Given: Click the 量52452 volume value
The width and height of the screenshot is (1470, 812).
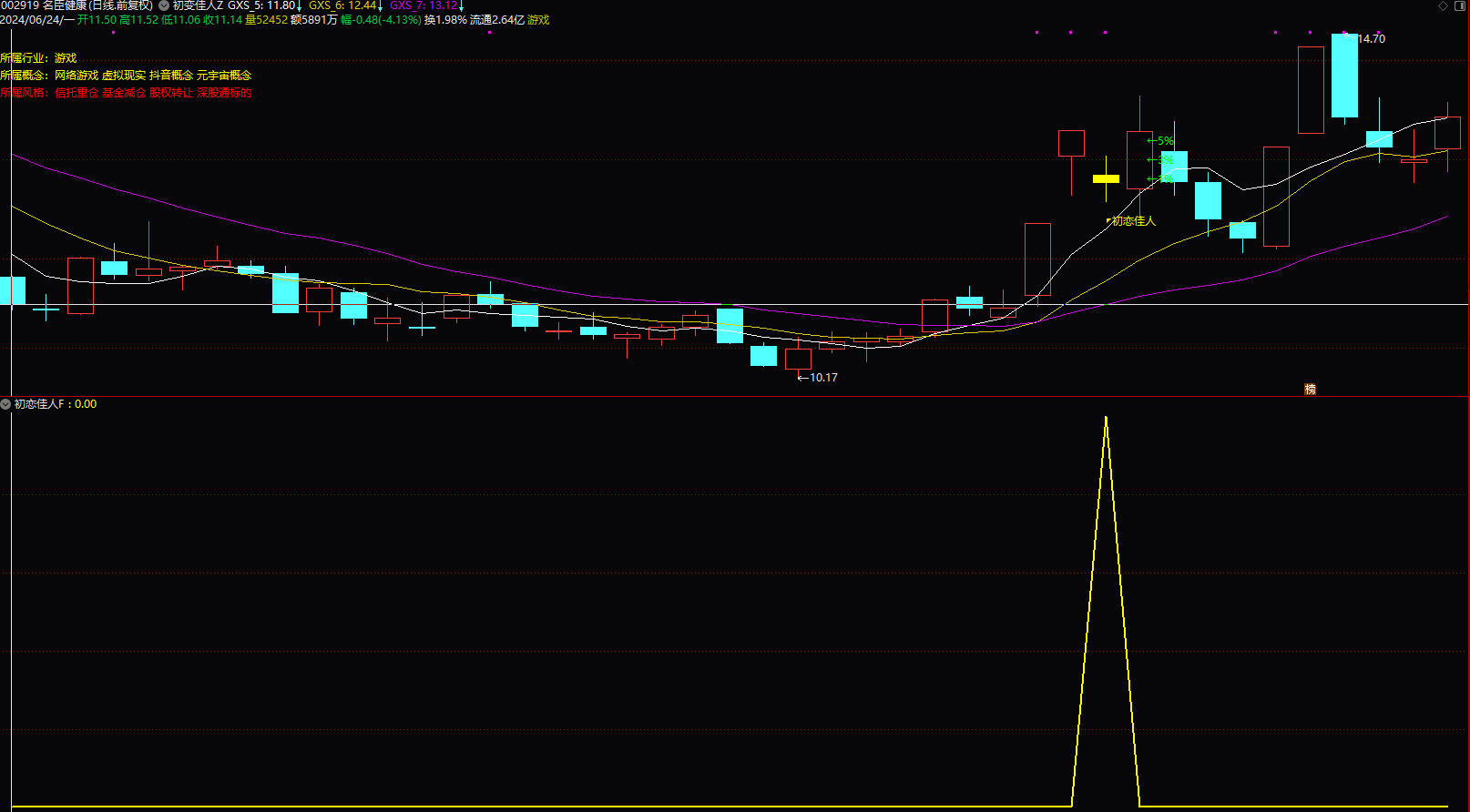Looking at the screenshot, I should pyautogui.click(x=266, y=20).
